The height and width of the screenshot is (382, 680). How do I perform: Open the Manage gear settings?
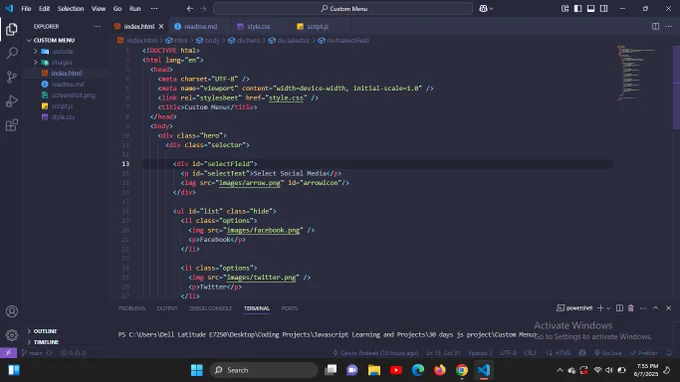(12, 335)
